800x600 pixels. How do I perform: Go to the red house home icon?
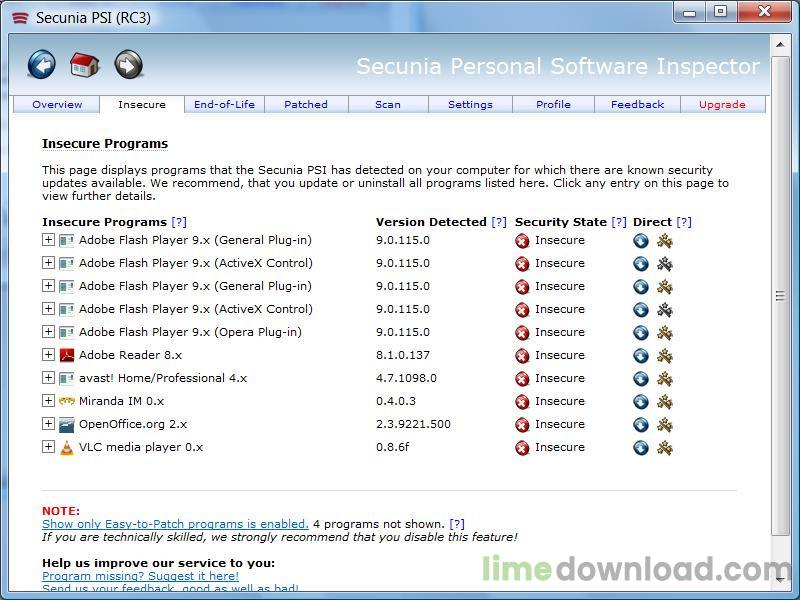(85, 65)
